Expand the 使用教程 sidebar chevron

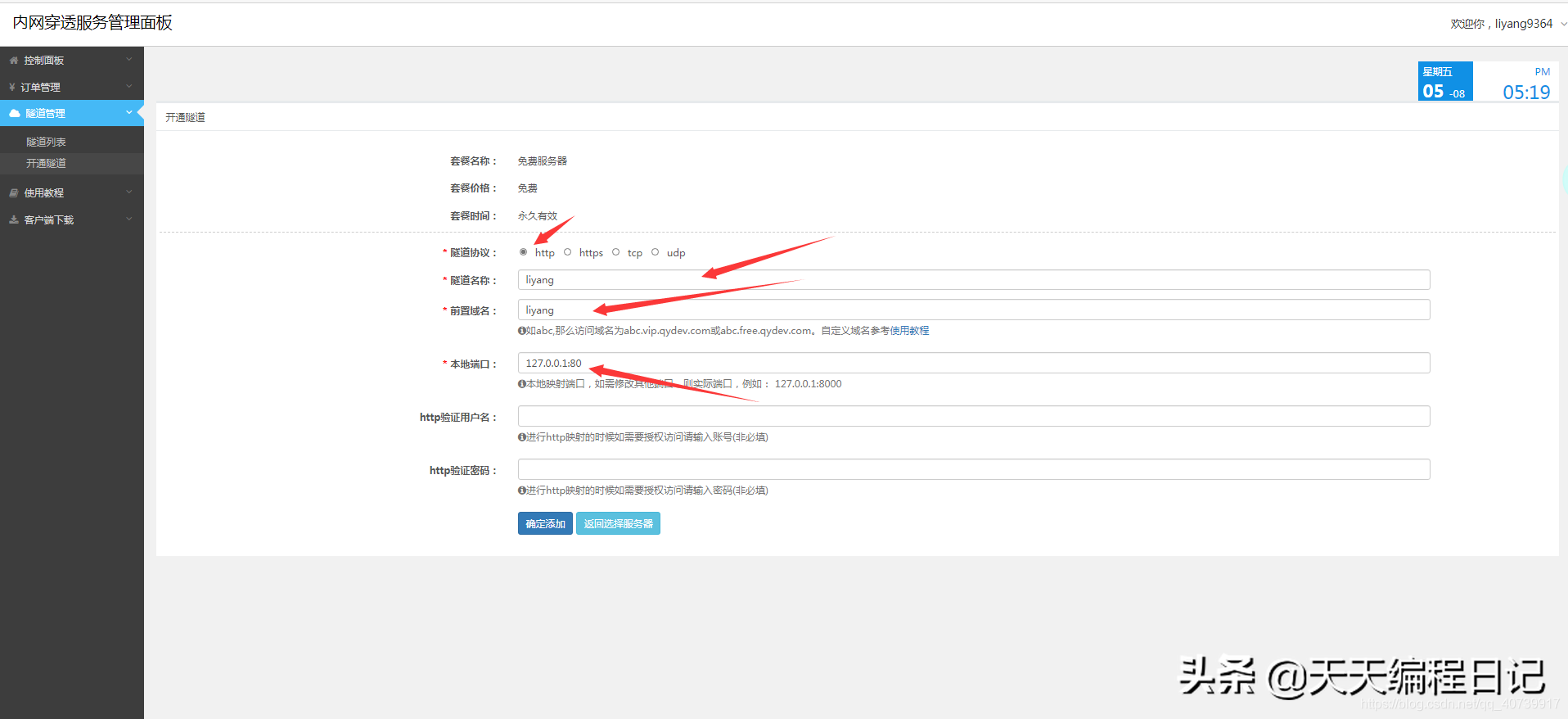(x=128, y=192)
